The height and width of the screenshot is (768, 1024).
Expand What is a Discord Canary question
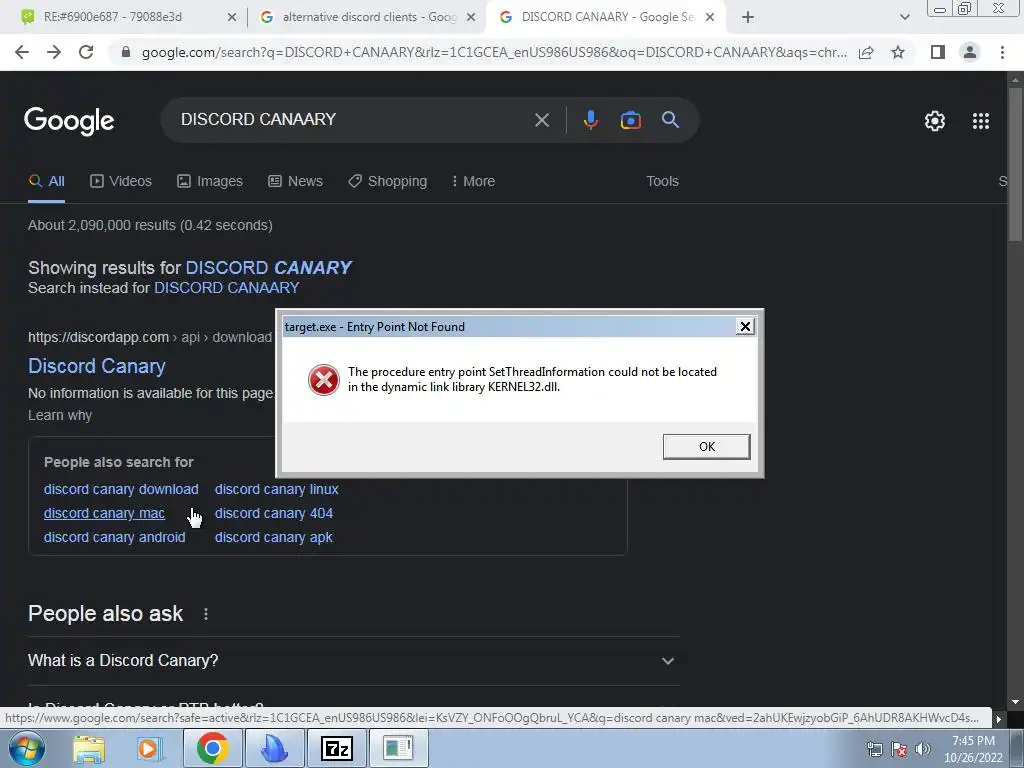click(x=353, y=661)
